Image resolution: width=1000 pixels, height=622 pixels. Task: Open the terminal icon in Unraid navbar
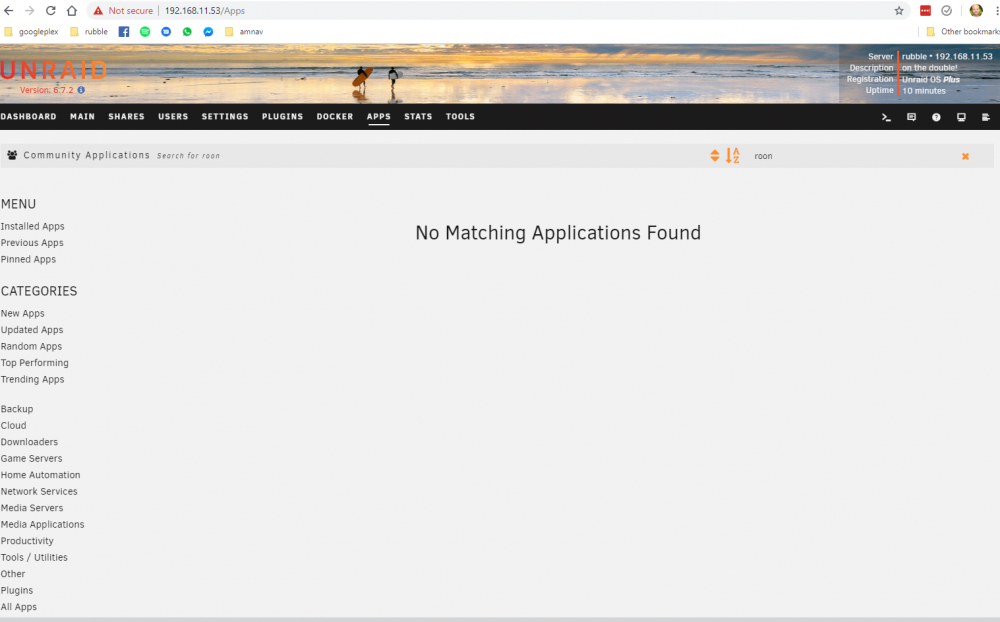[x=886, y=117]
